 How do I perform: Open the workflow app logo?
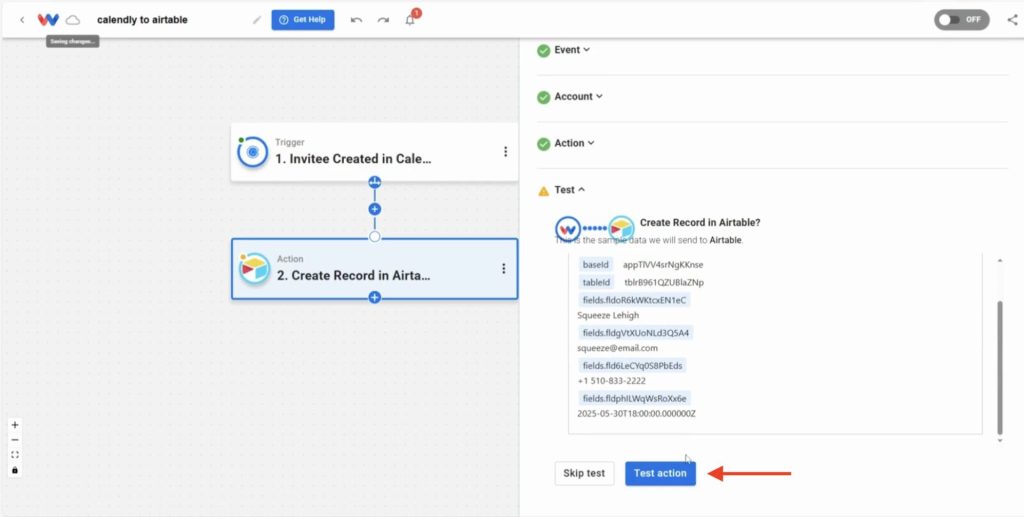coord(48,20)
